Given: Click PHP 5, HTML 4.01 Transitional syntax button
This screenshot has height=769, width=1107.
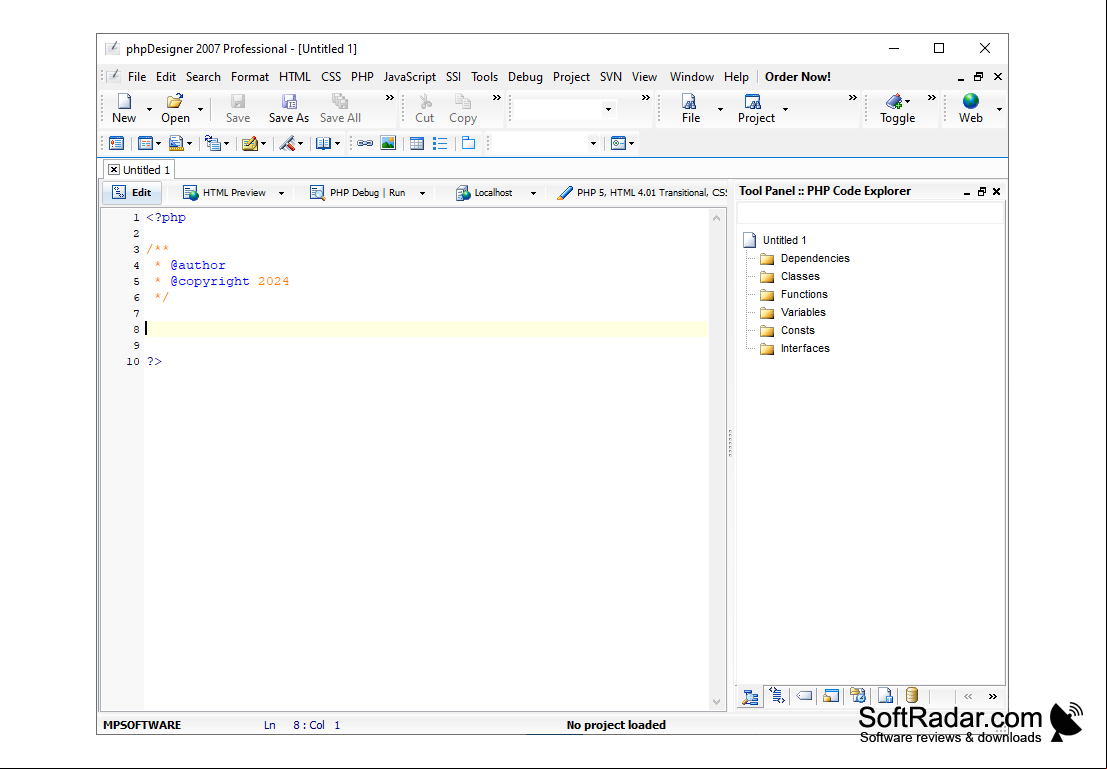Looking at the screenshot, I should pyautogui.click(x=642, y=193).
